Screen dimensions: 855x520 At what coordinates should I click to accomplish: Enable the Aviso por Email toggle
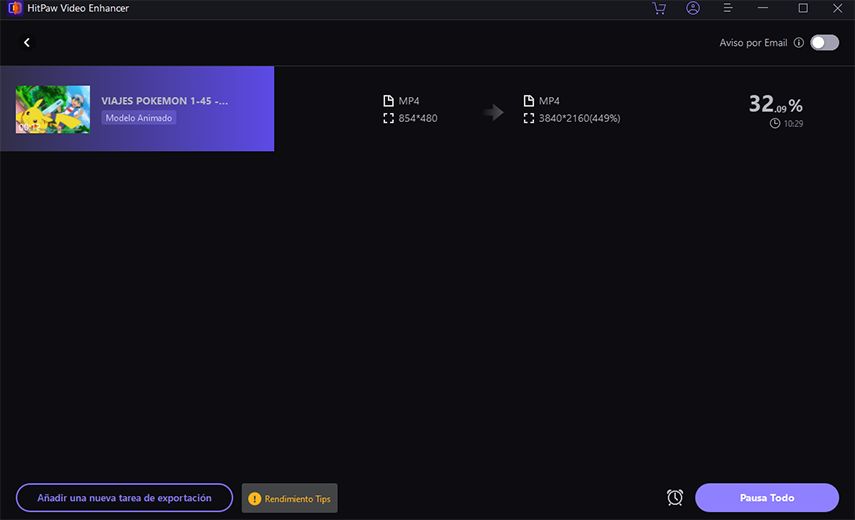824,43
